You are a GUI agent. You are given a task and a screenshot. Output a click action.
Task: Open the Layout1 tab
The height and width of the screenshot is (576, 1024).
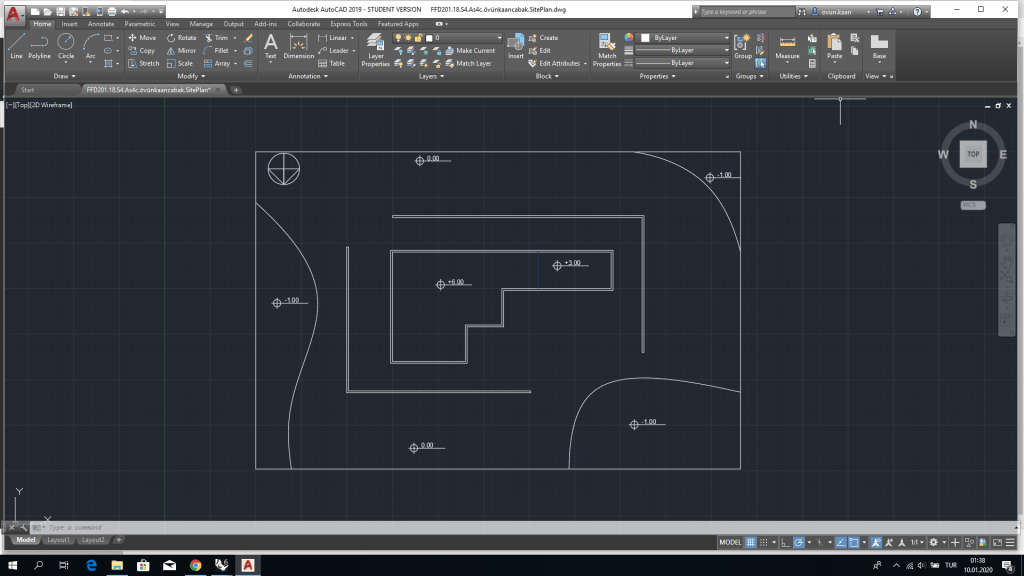[x=58, y=540]
